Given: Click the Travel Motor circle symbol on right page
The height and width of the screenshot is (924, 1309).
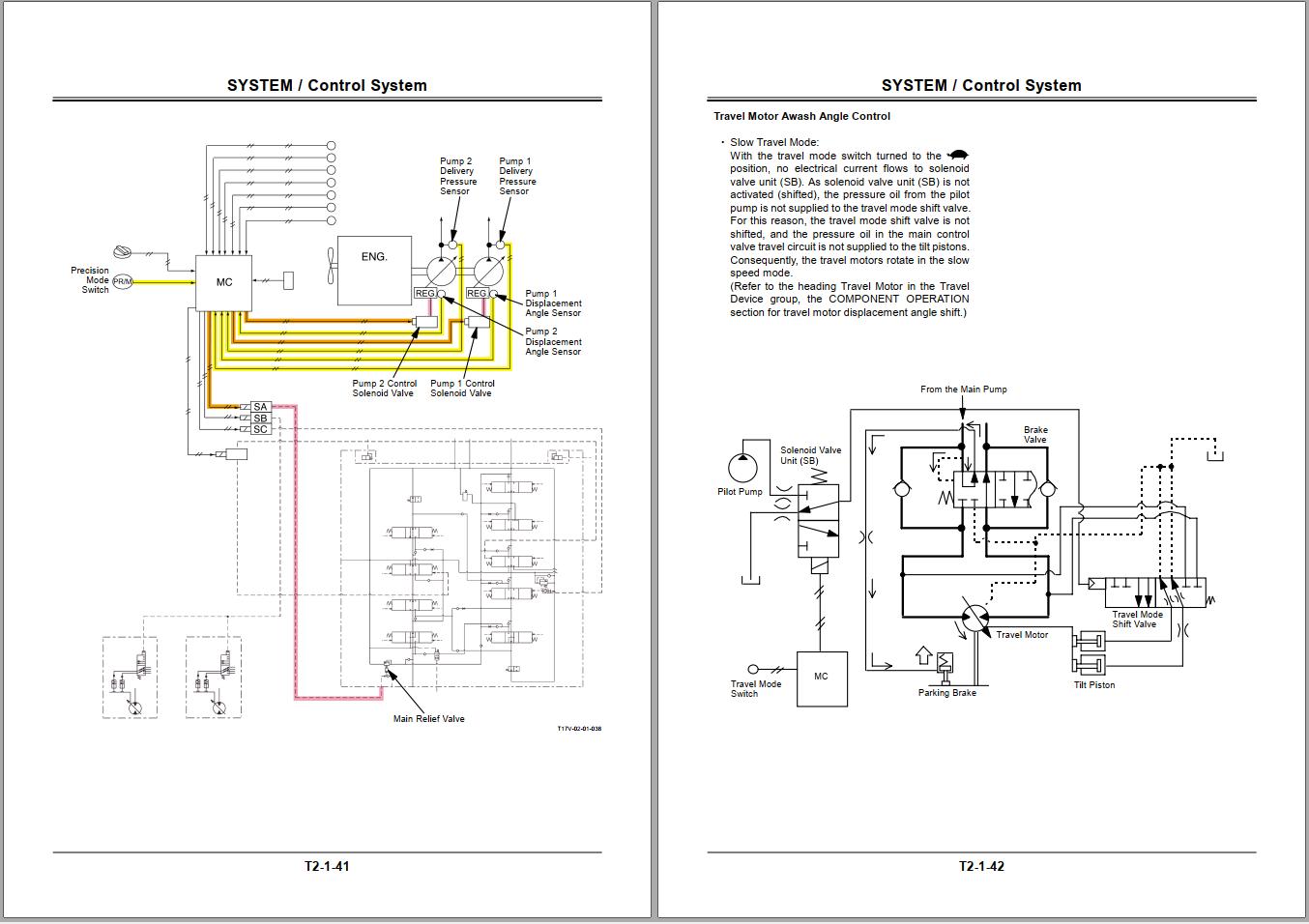Looking at the screenshot, I should tap(975, 620).
